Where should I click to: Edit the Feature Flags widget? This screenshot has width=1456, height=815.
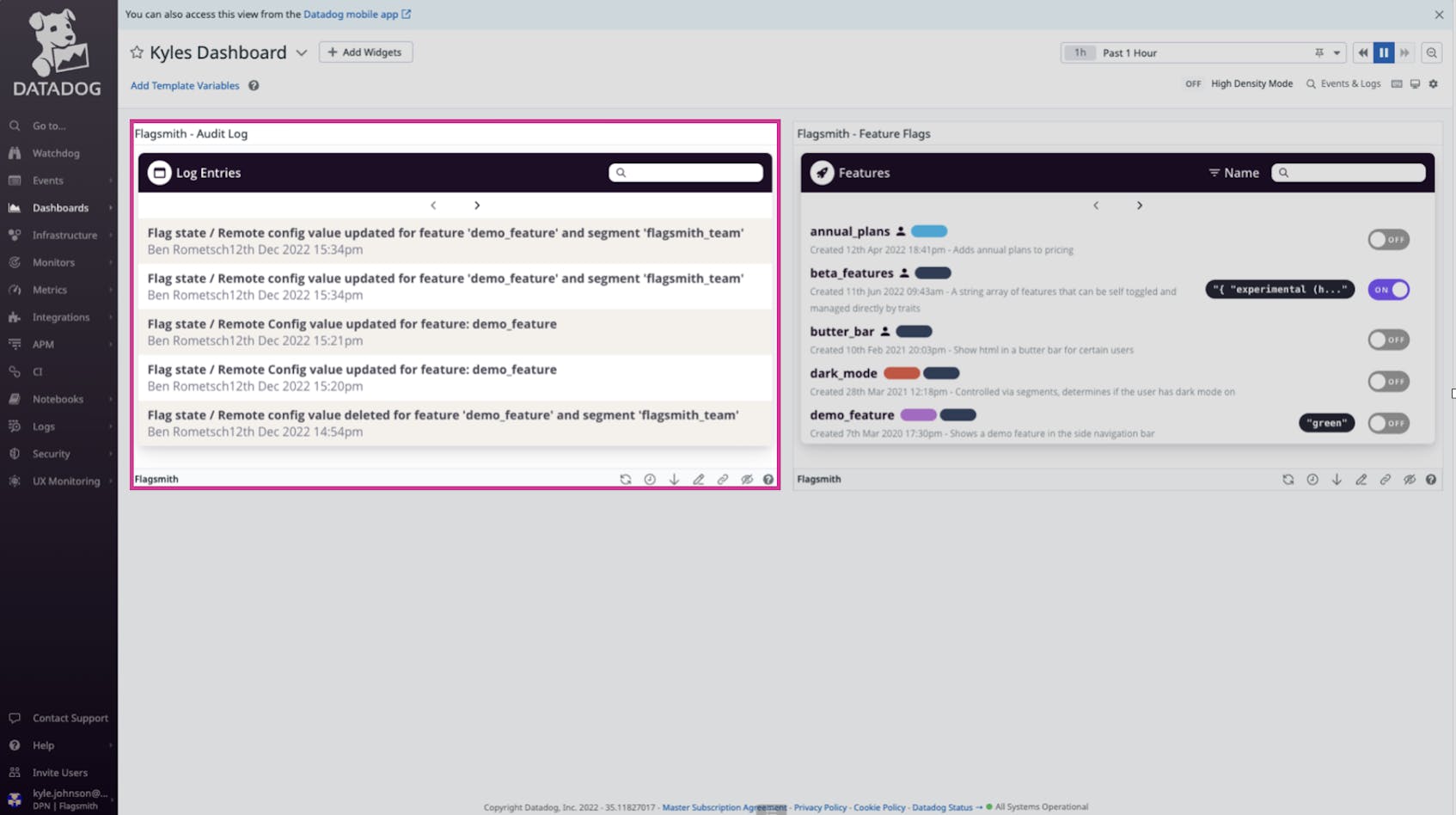[x=1361, y=479]
